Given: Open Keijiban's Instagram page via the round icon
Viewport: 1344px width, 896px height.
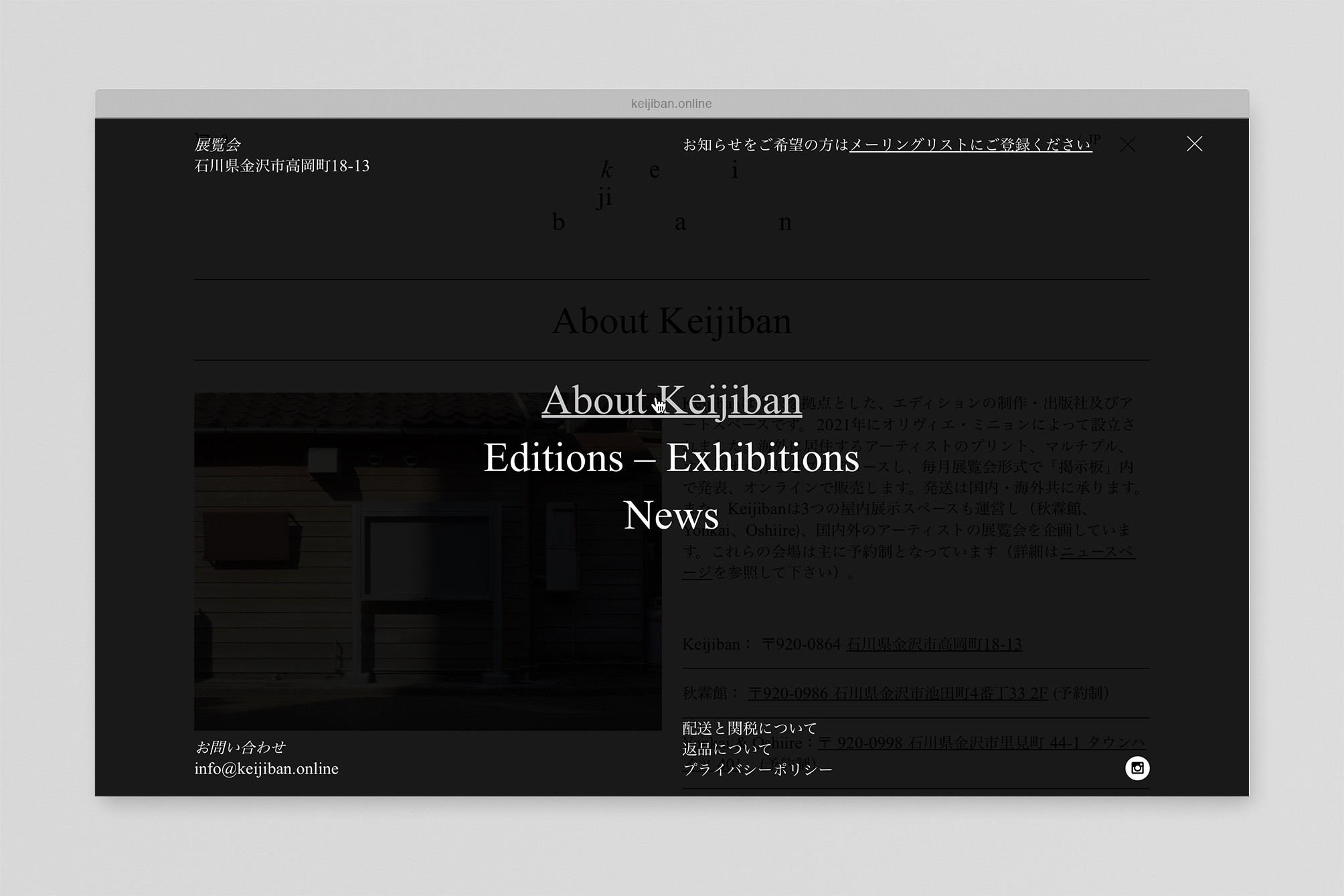Looking at the screenshot, I should (1139, 769).
